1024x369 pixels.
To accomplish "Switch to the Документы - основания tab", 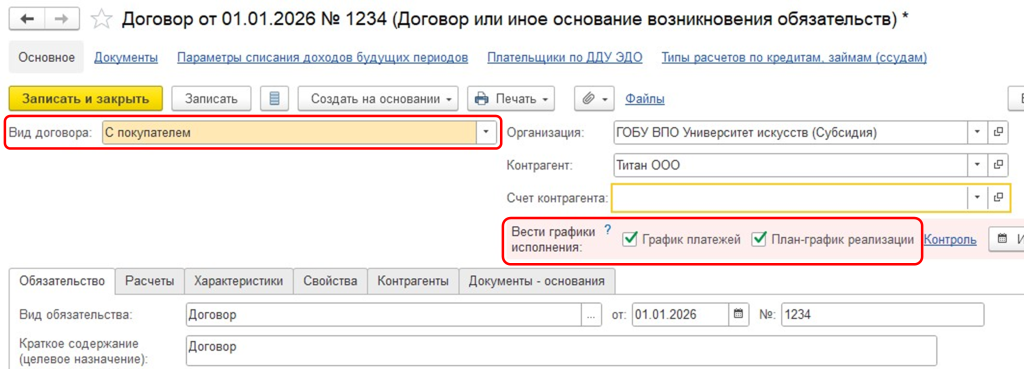I will [x=537, y=281].
